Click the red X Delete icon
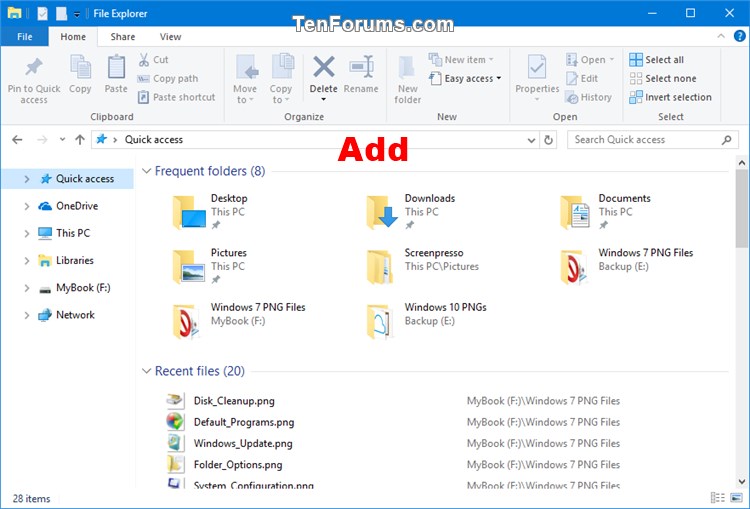 (x=324, y=66)
